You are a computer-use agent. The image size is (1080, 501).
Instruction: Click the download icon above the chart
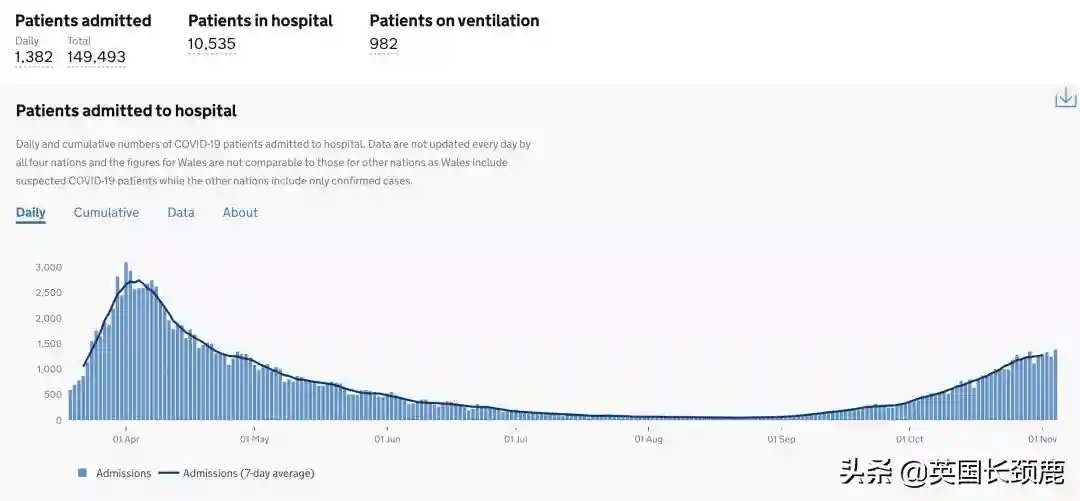coord(1065,97)
